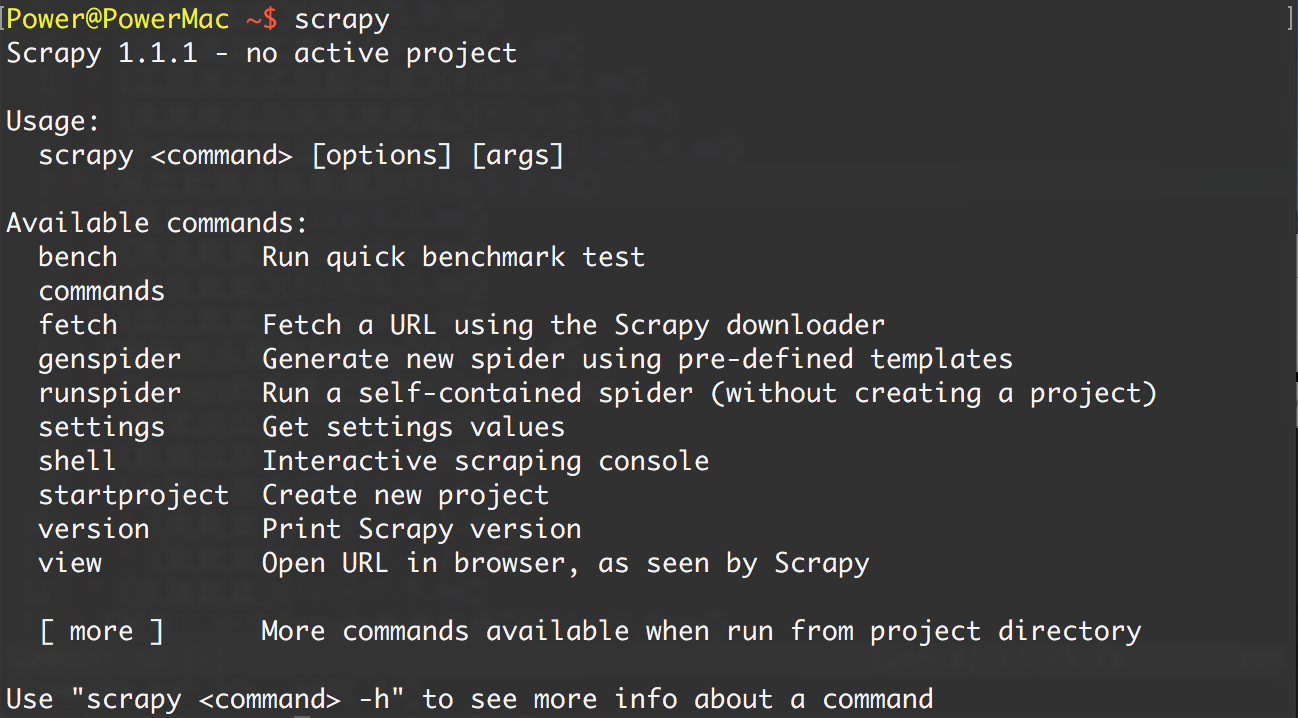Click the "bench" command name
Screen dimensions: 1298x718
[x=78, y=257]
